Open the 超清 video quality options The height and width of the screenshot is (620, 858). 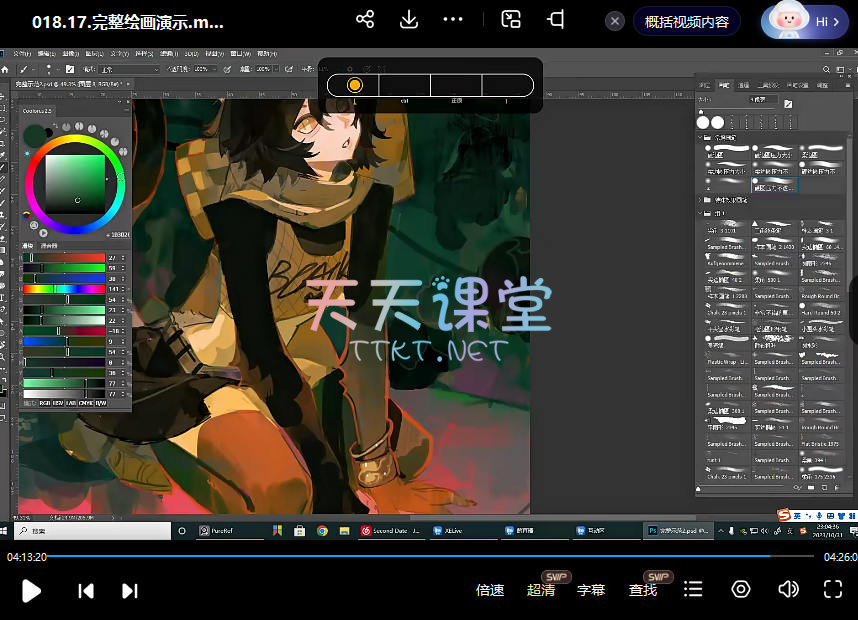[541, 590]
